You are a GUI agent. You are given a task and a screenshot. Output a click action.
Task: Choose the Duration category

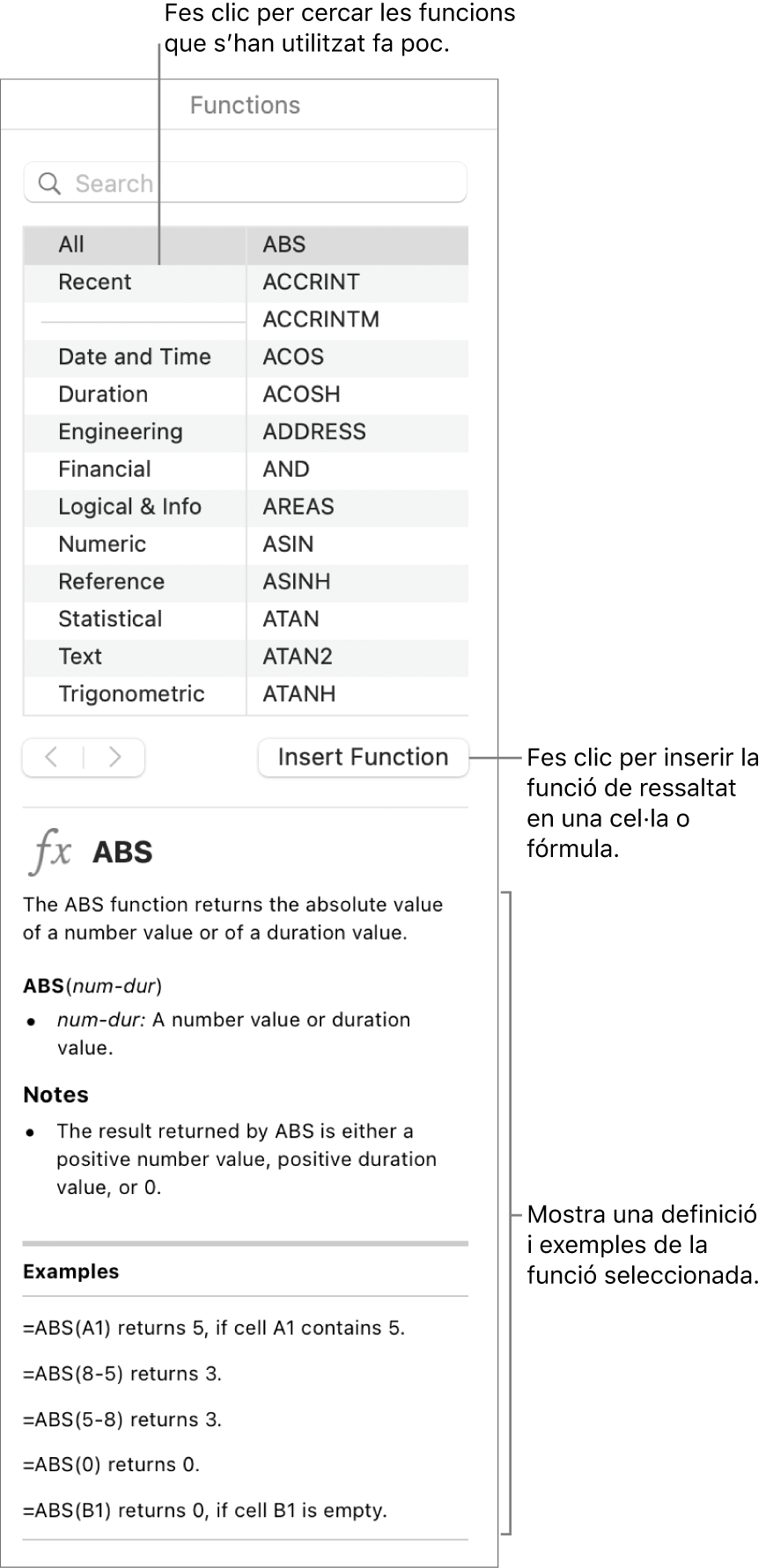point(102,394)
